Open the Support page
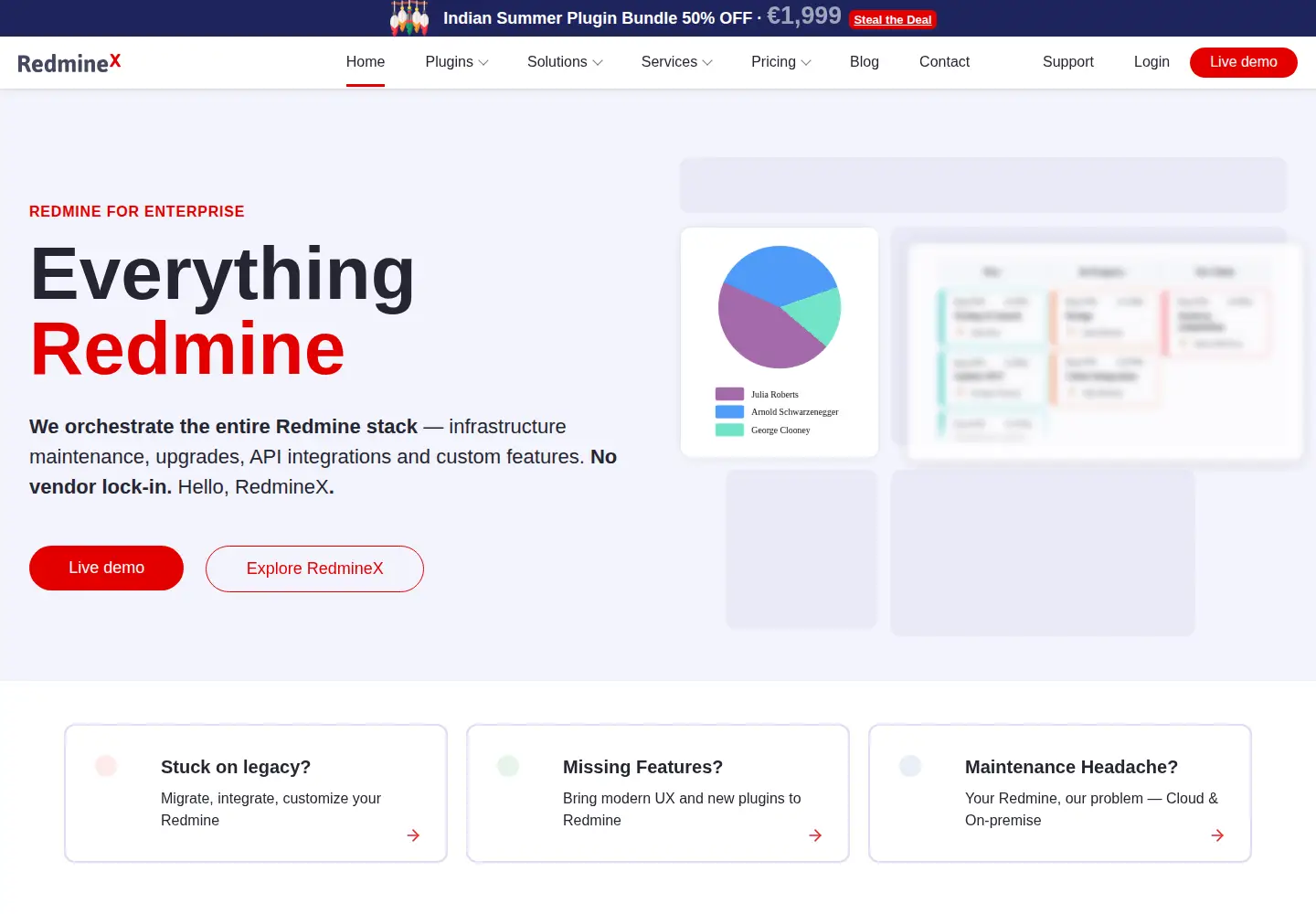This screenshot has width=1316, height=914. click(1068, 62)
